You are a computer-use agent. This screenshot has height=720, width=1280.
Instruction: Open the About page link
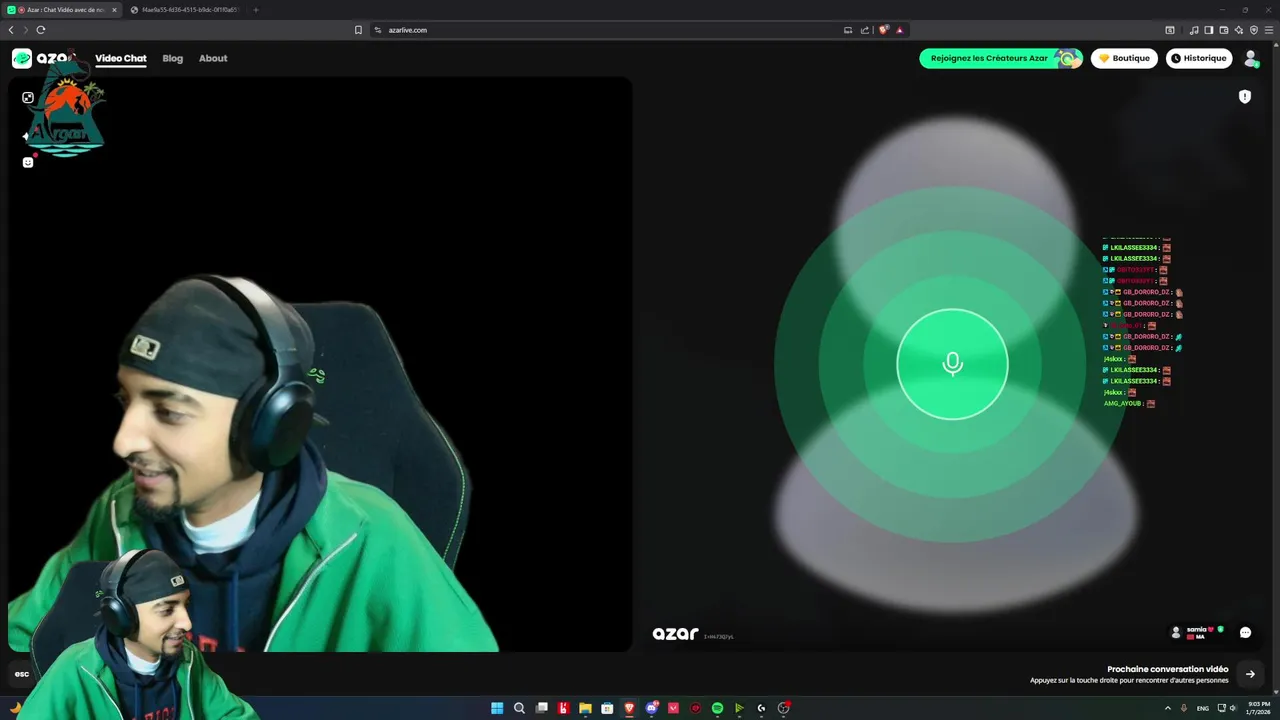[x=213, y=58]
